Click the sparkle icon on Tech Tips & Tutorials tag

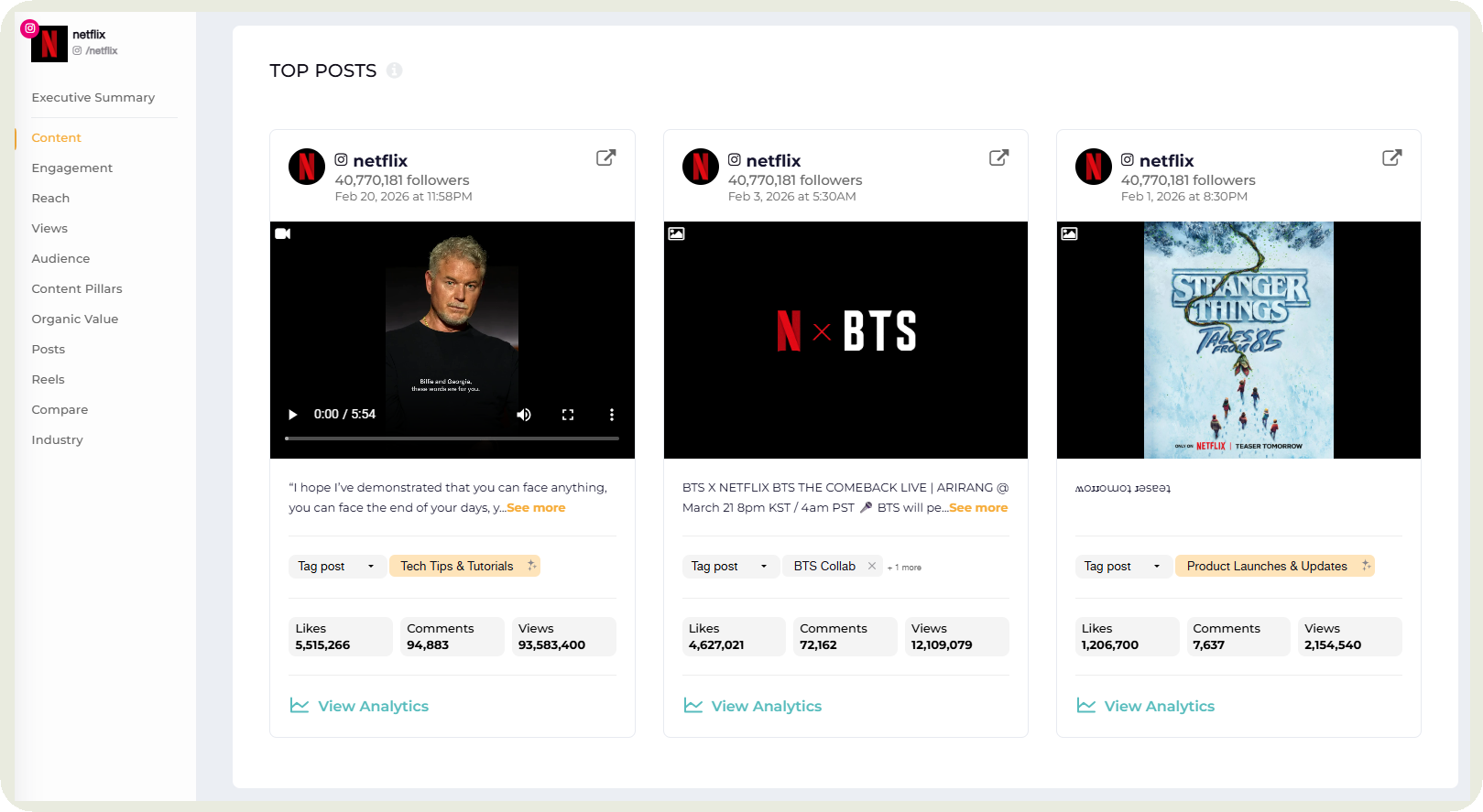(x=531, y=566)
